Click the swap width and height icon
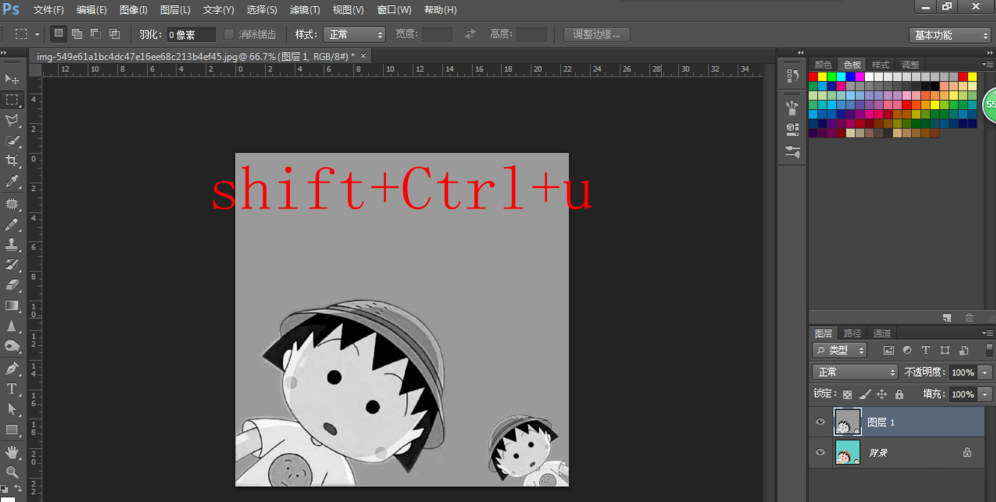This screenshot has width=996, height=502. click(x=471, y=34)
